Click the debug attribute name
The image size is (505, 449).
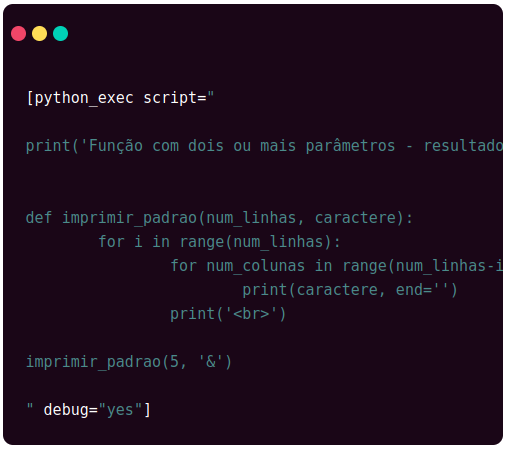[66, 410]
